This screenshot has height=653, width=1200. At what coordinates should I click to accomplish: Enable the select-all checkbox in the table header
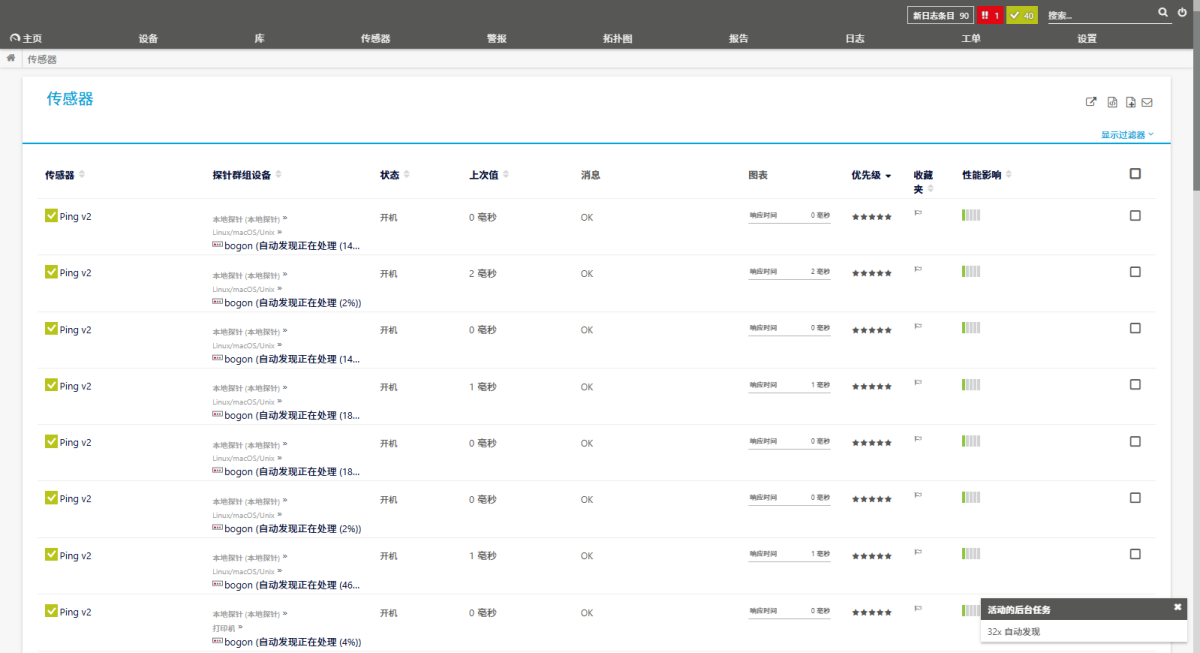click(1135, 173)
